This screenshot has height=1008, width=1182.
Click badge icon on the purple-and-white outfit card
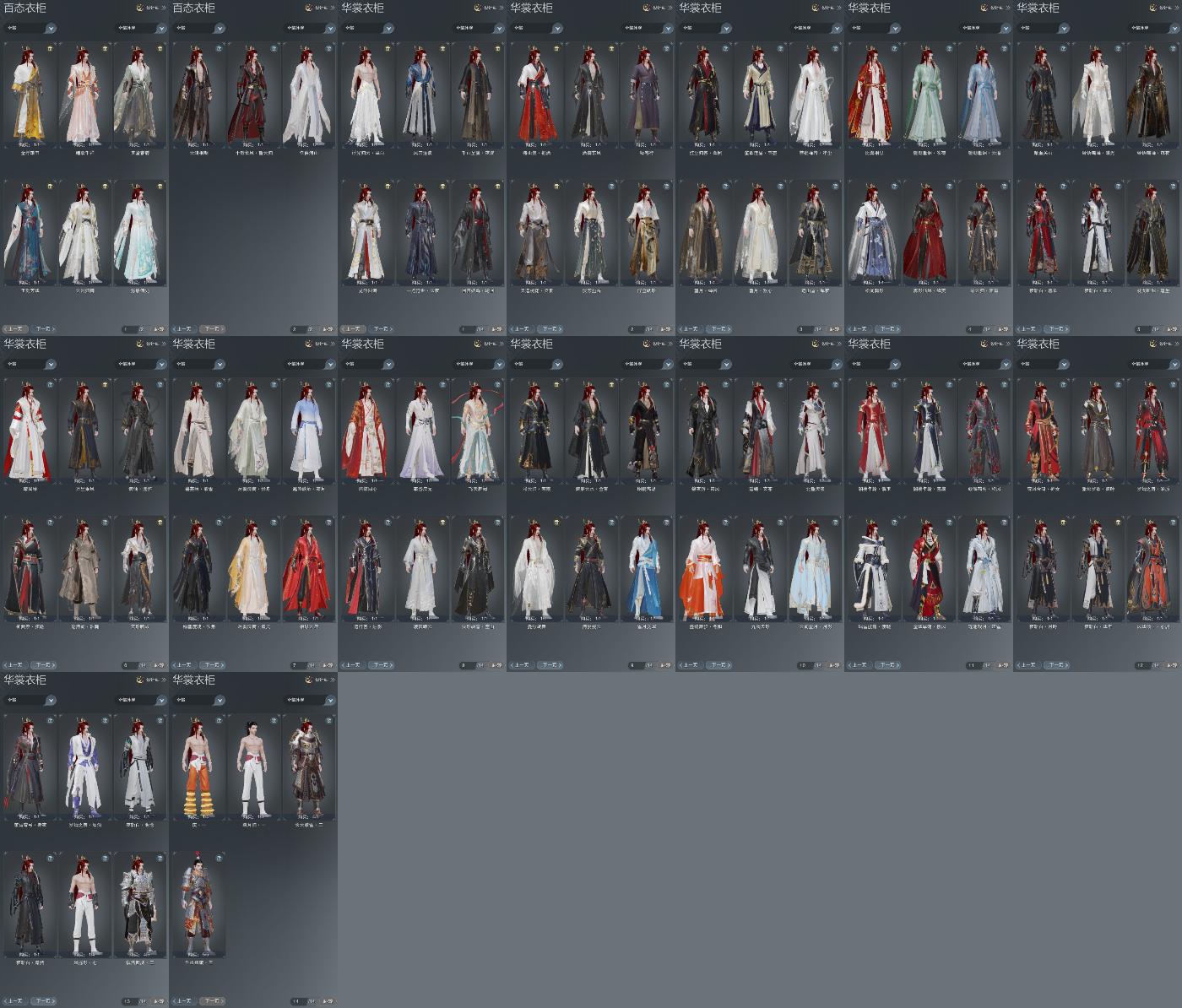(105, 722)
